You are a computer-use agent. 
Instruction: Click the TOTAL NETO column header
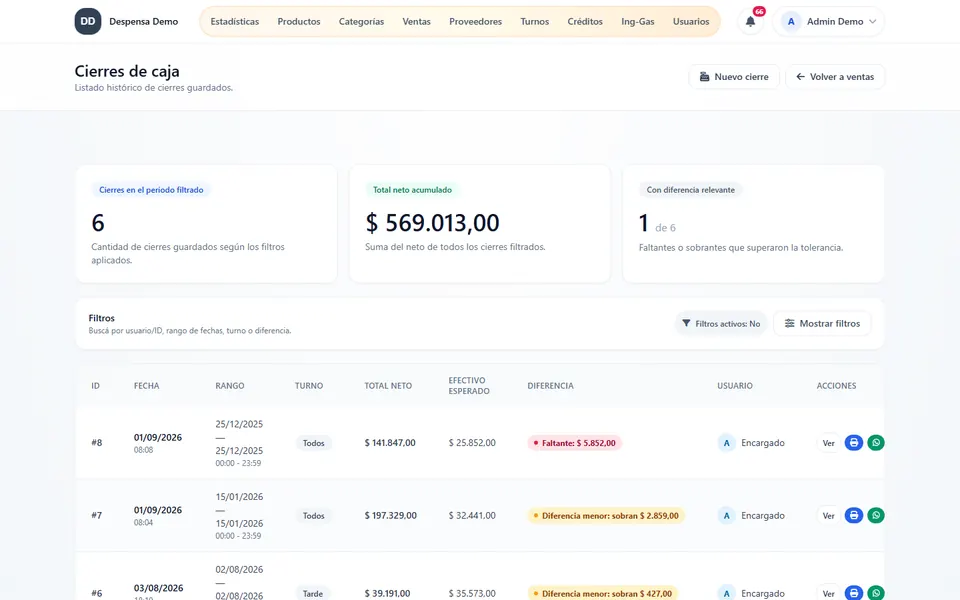tap(388, 386)
